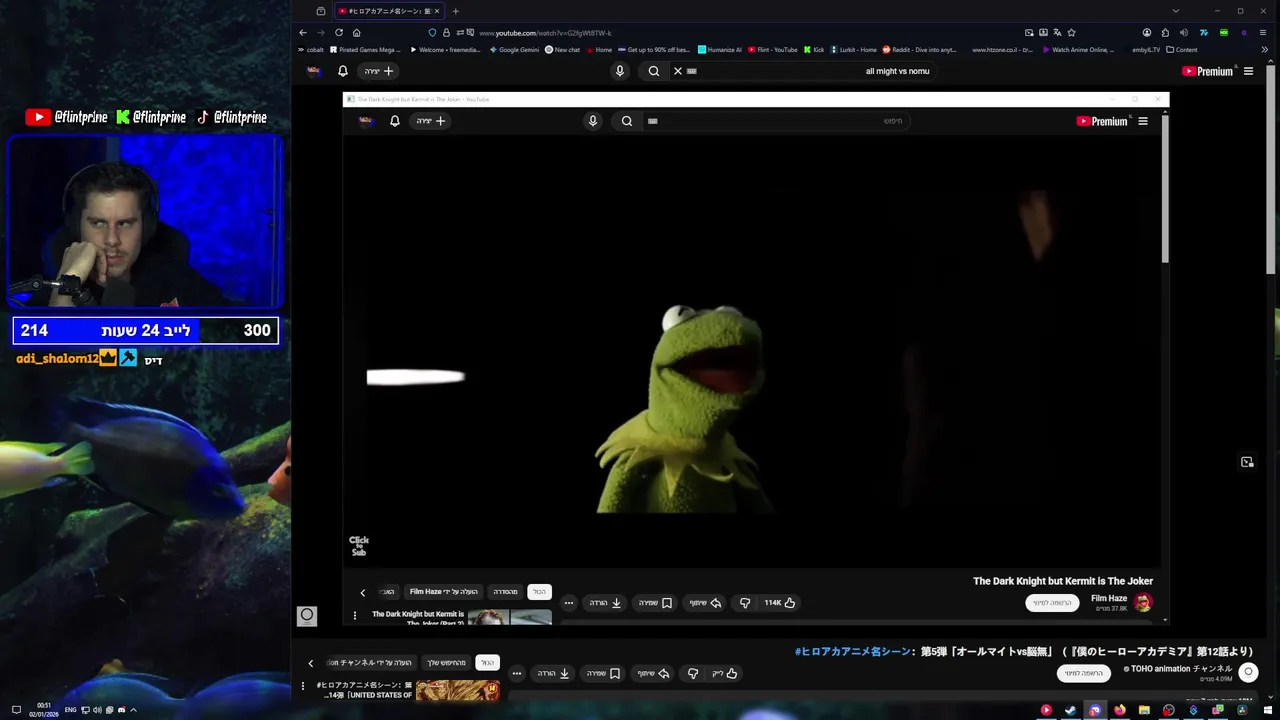Open the 'Google Gemini' bookmark
Image resolution: width=1280 pixels, height=720 pixels.
pos(514,49)
